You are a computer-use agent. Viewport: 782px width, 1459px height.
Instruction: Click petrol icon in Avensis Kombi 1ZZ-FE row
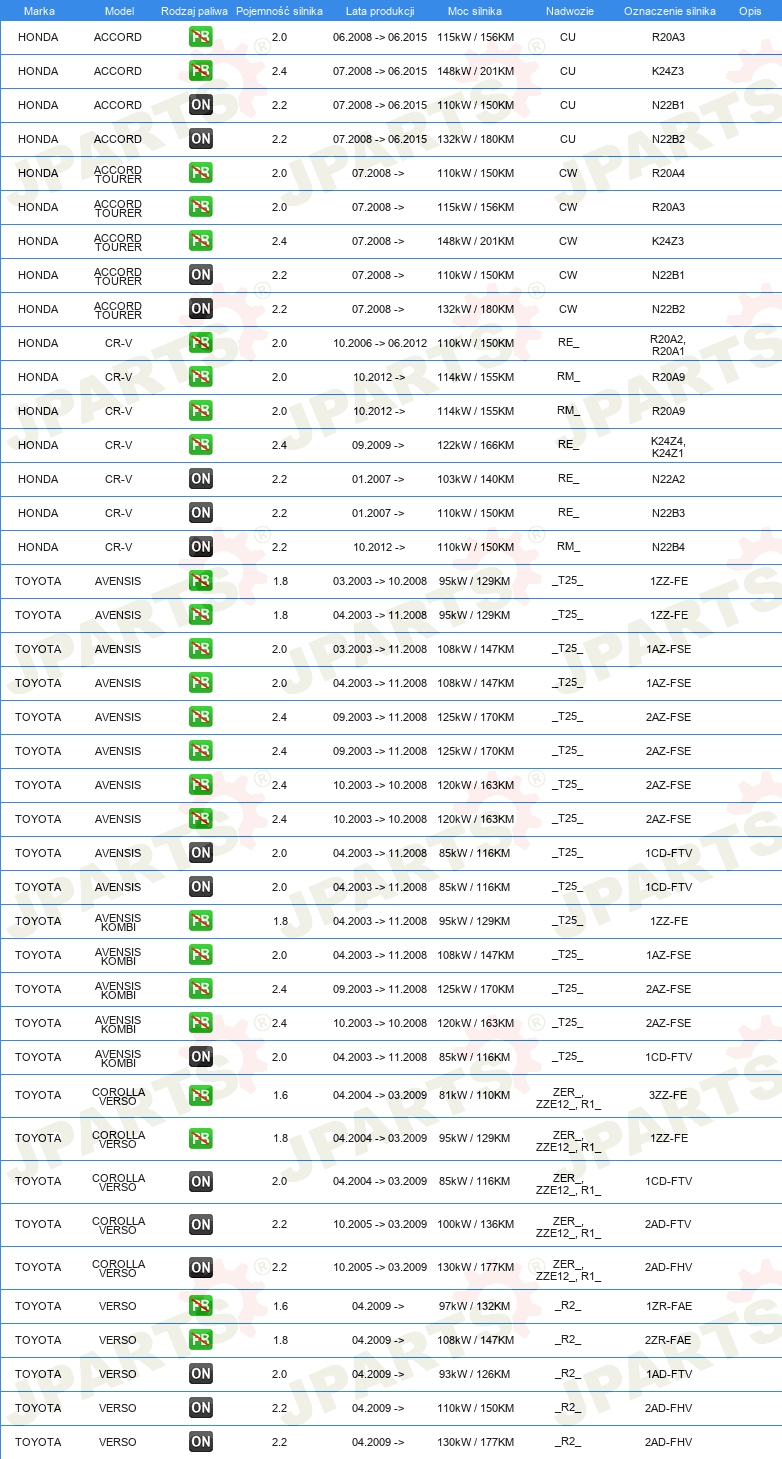point(201,921)
